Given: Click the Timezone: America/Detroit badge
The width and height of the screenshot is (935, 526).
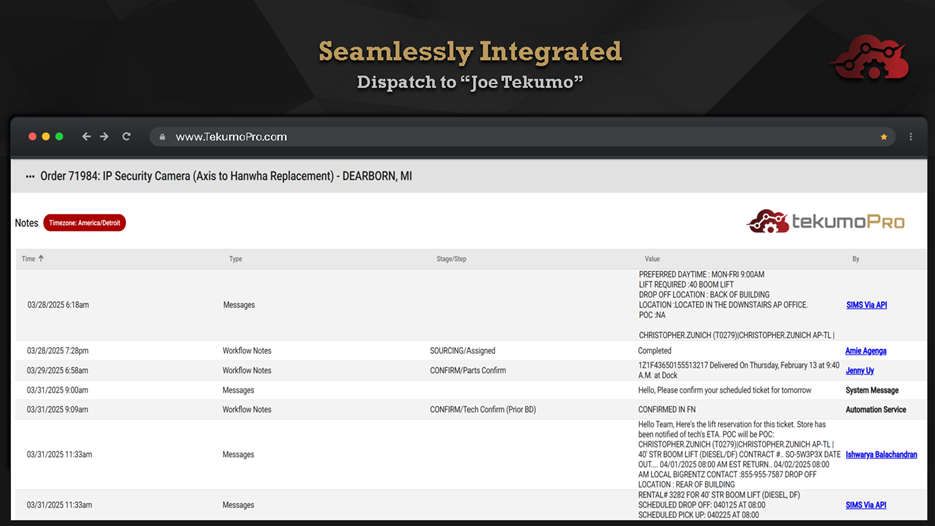Looking at the screenshot, I should pos(84,223).
